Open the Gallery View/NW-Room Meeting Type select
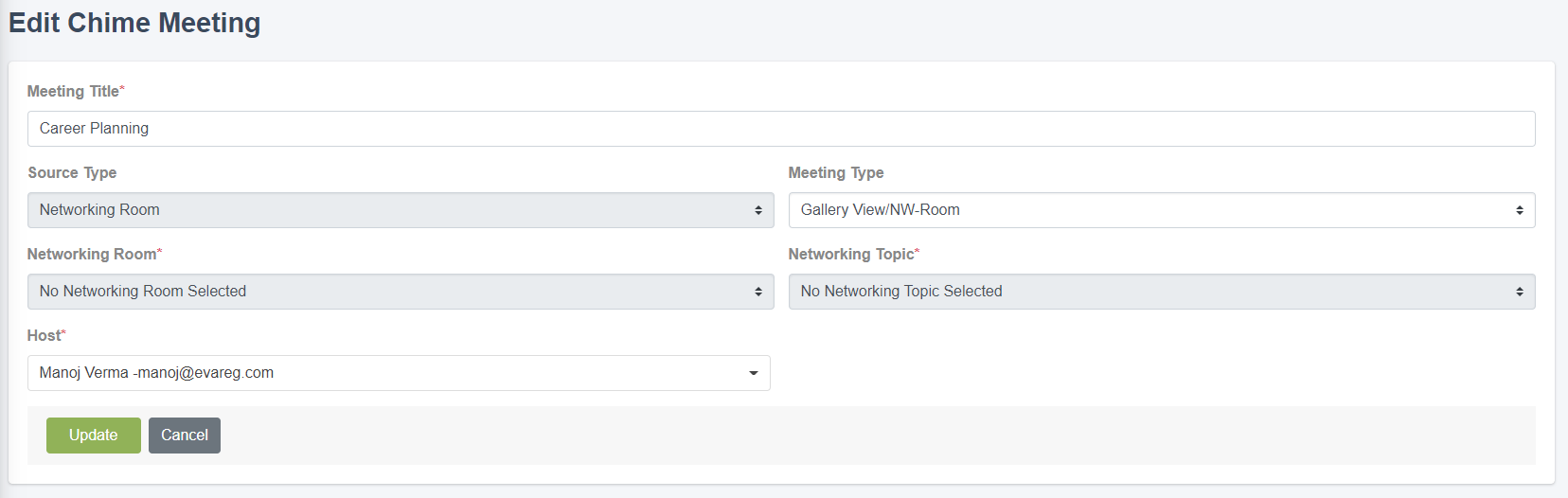The width and height of the screenshot is (1568, 498). pyautogui.click(x=1162, y=210)
